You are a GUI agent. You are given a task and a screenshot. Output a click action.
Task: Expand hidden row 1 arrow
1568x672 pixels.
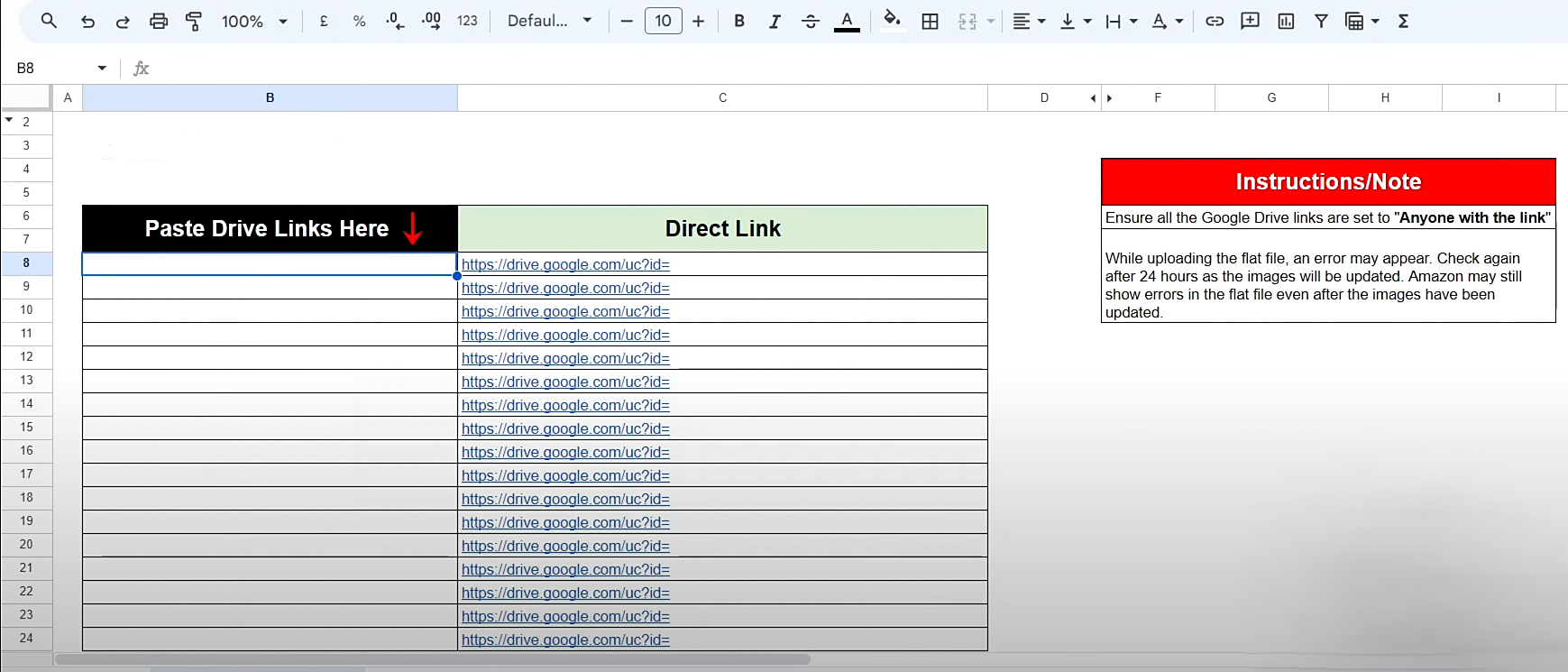9,119
